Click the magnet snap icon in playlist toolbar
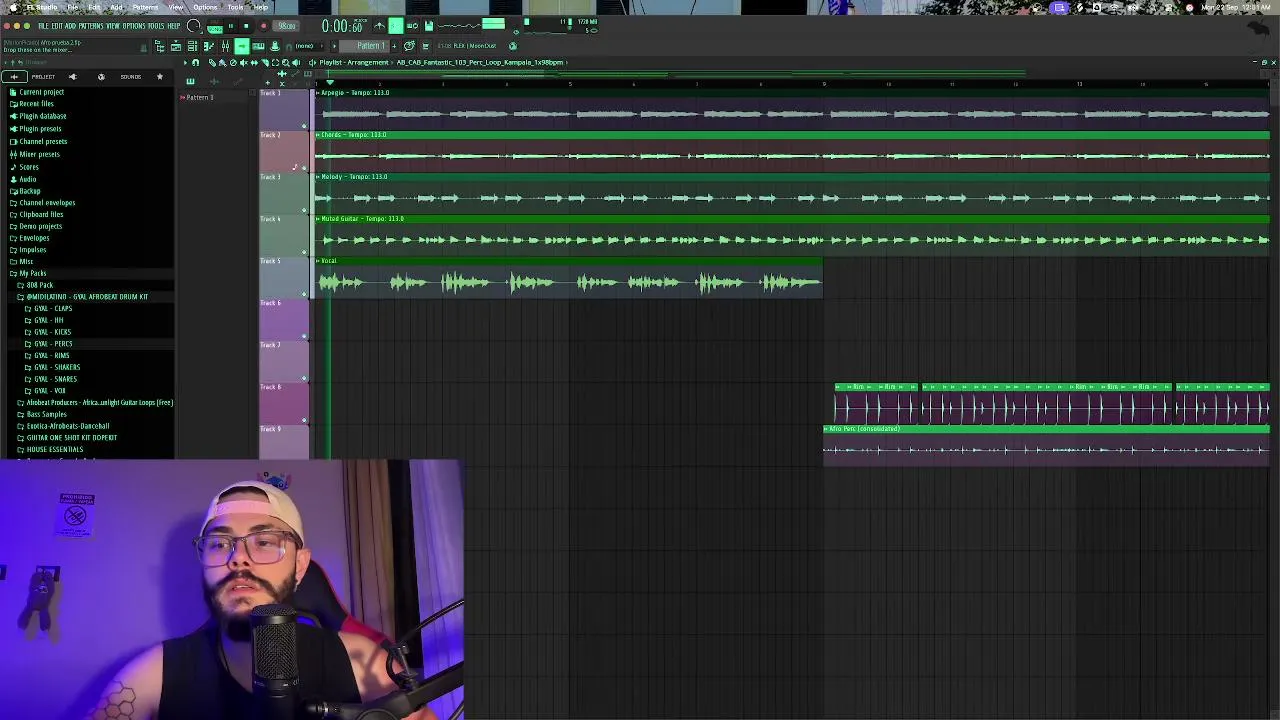The width and height of the screenshot is (1280, 720). (195, 62)
